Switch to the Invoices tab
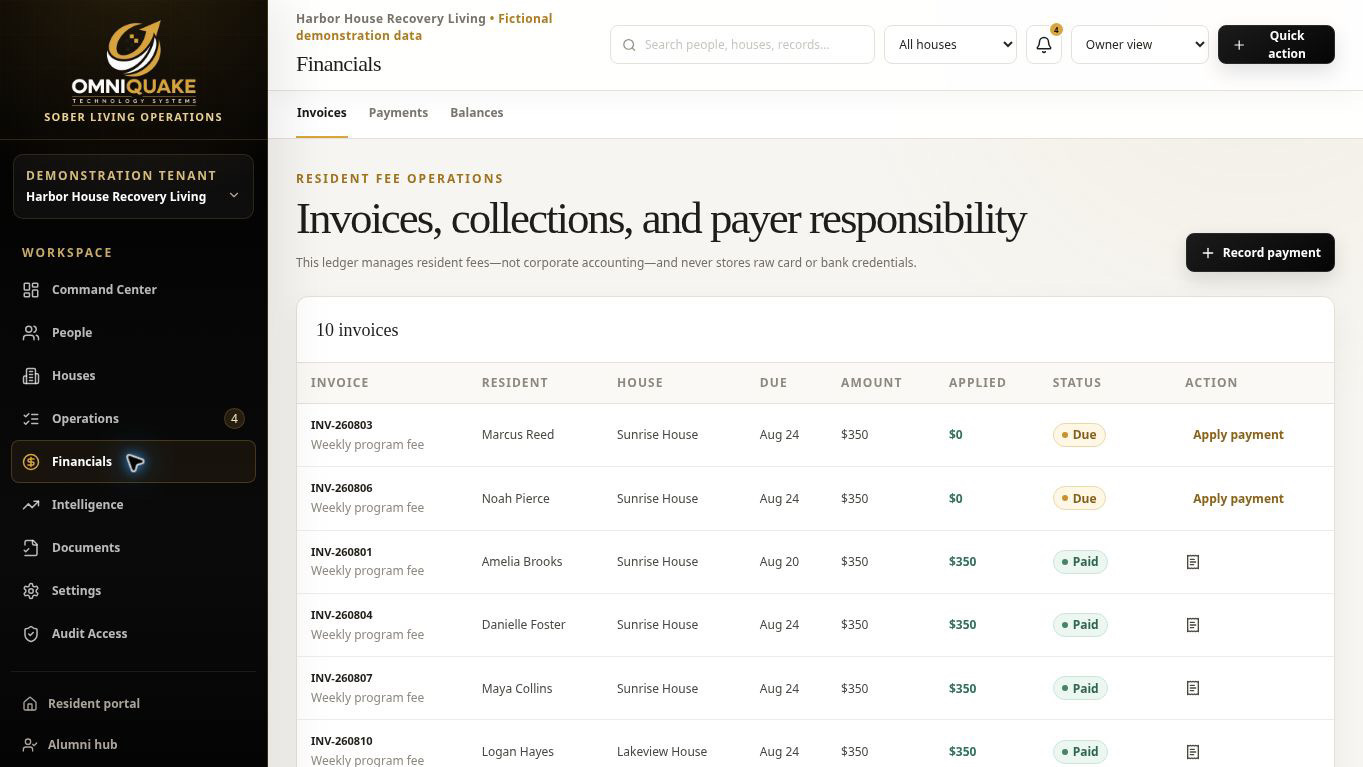 [x=321, y=113]
